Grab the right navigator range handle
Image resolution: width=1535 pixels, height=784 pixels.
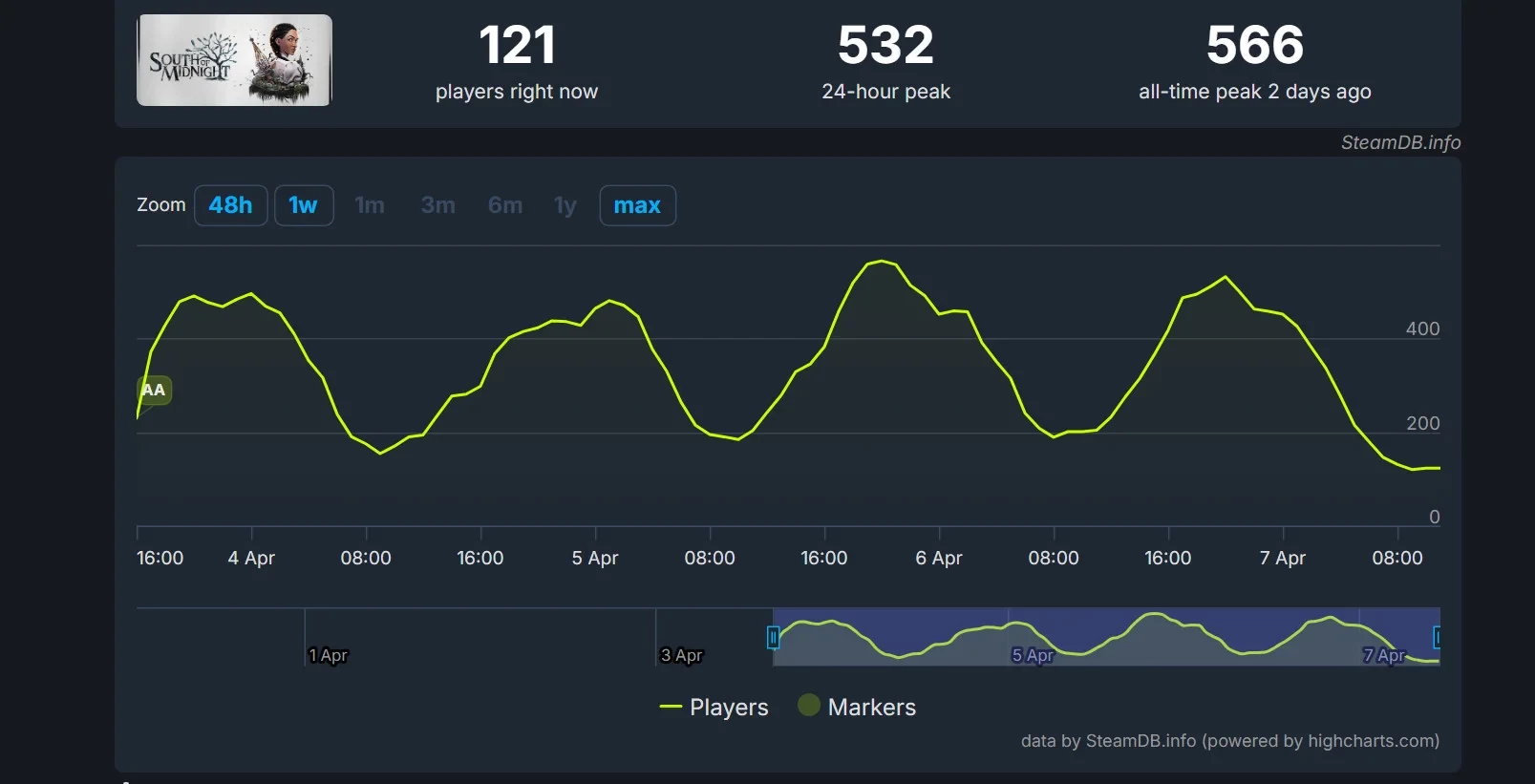1437,637
